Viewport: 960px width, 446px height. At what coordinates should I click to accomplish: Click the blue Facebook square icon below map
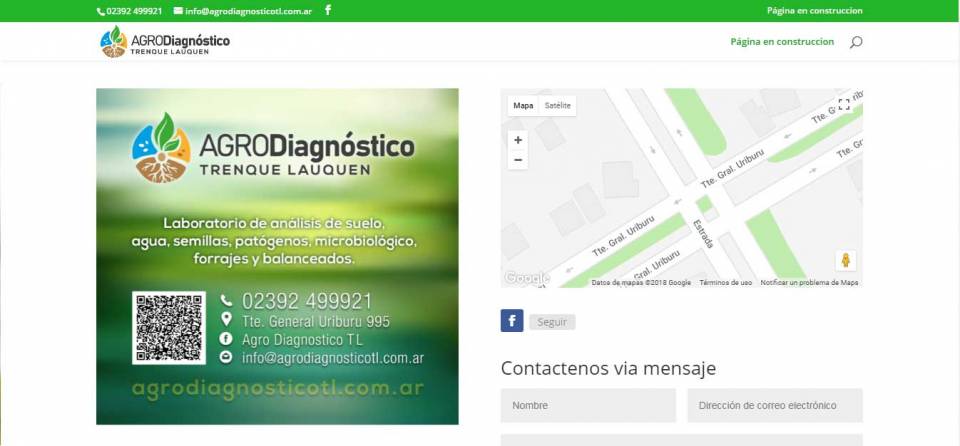point(512,320)
